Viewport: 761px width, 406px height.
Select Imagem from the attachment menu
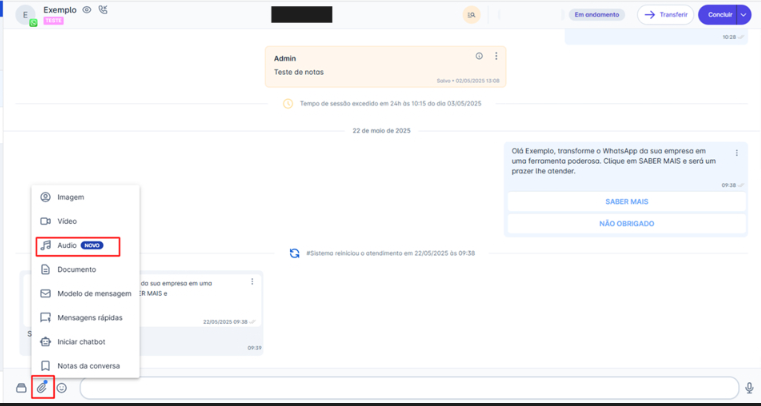point(70,197)
